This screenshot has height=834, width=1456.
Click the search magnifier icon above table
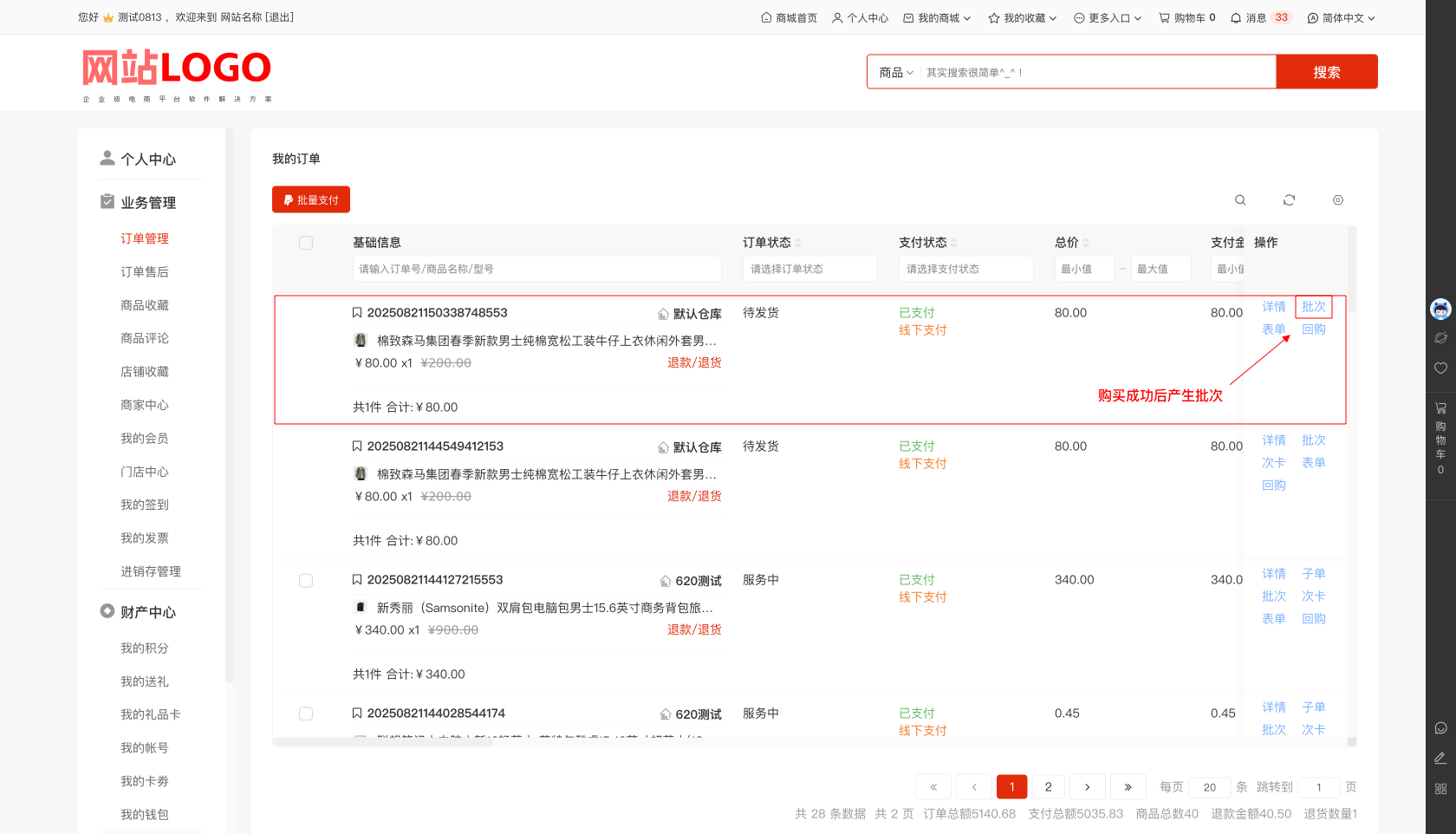(x=1240, y=200)
